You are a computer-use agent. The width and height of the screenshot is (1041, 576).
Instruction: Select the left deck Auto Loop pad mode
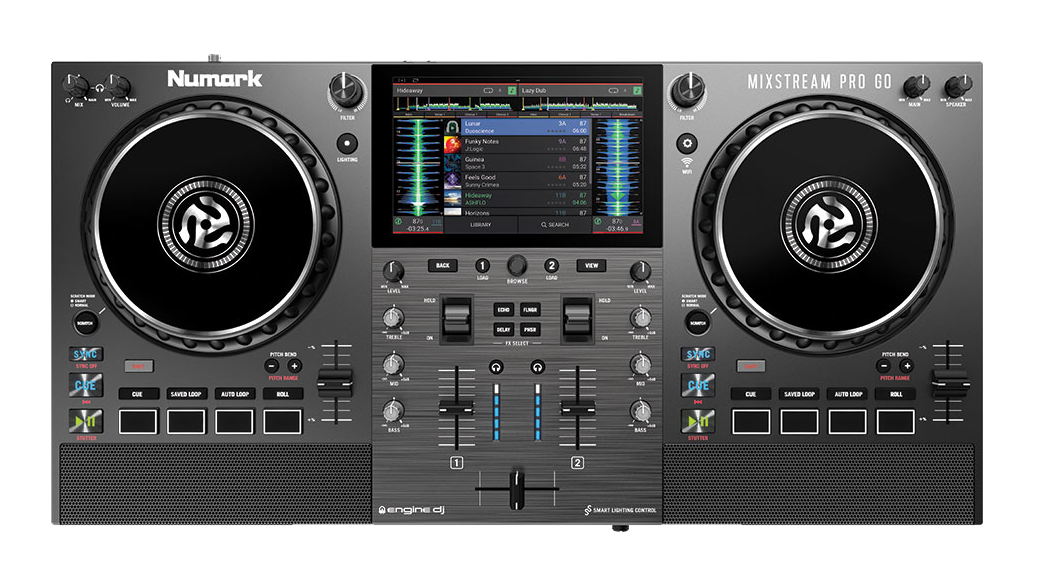234,394
